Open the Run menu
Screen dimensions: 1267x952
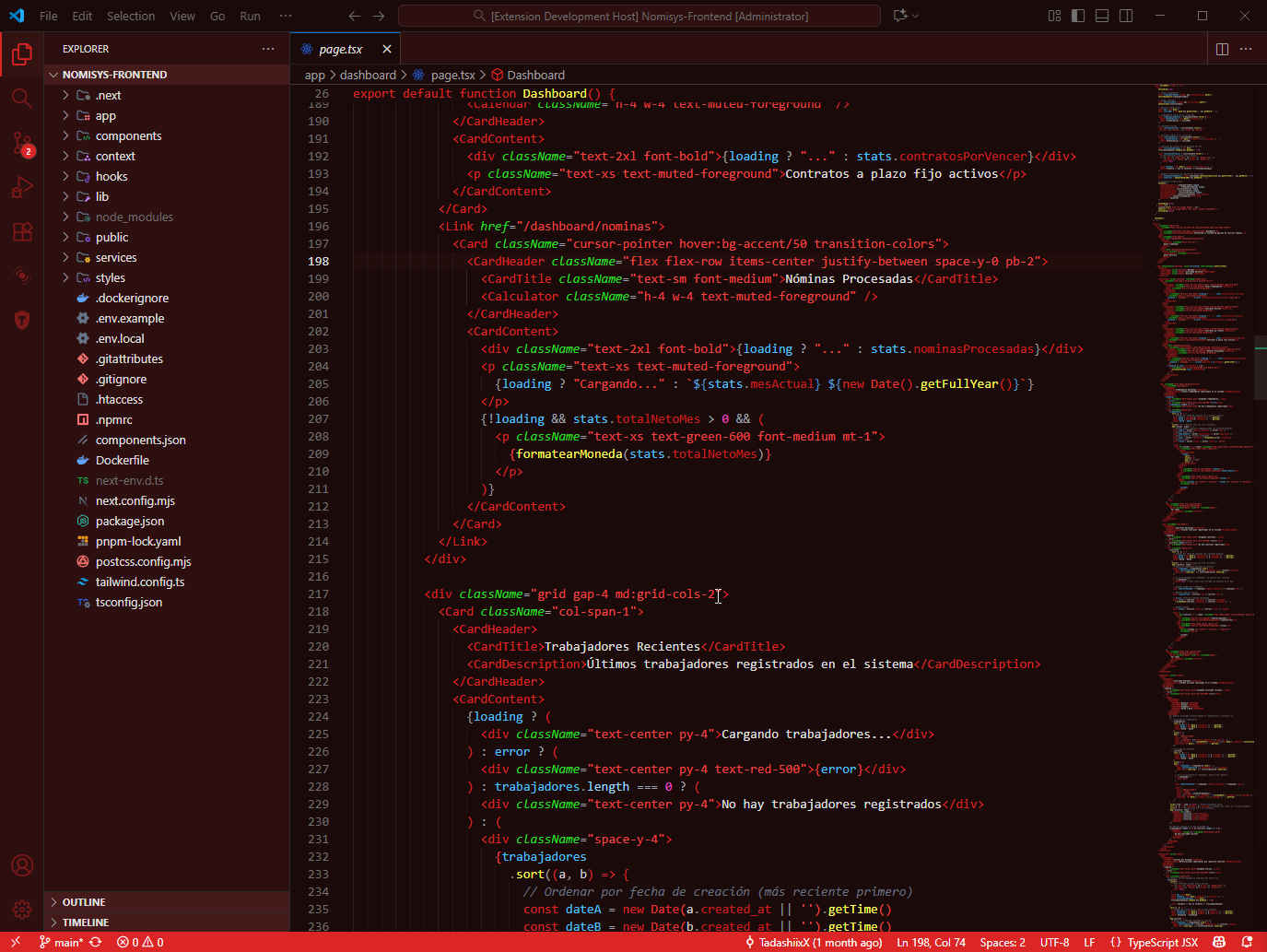pyautogui.click(x=250, y=16)
